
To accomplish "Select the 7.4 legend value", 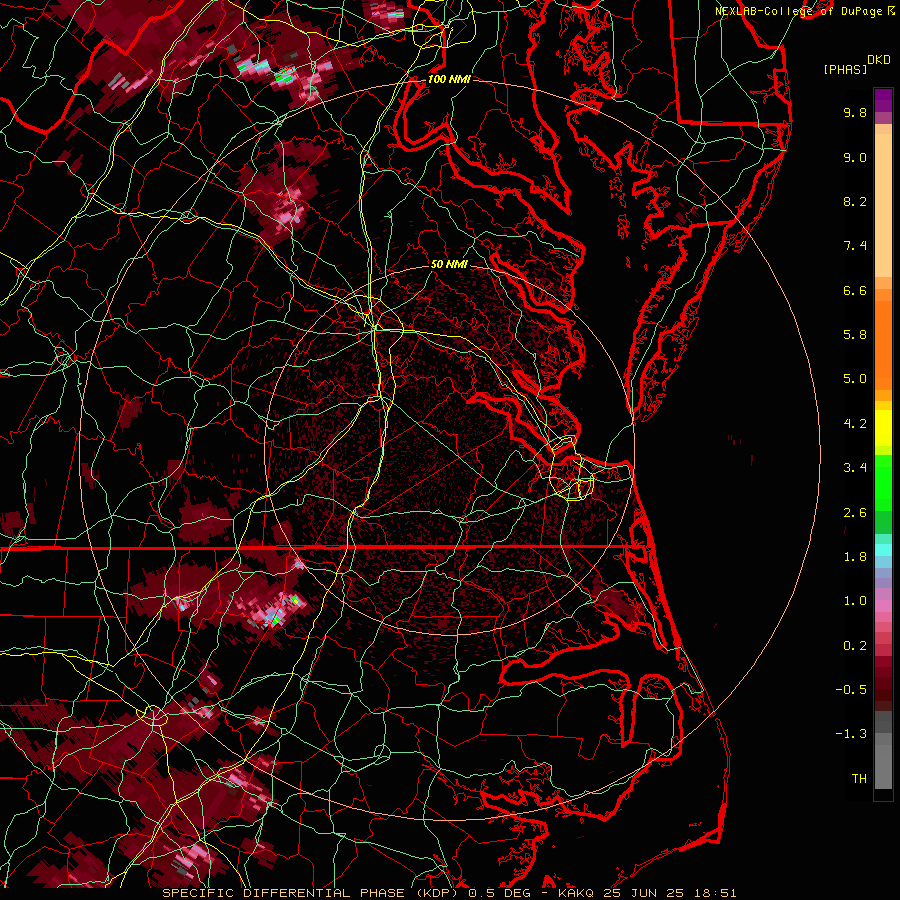I will coord(855,246).
